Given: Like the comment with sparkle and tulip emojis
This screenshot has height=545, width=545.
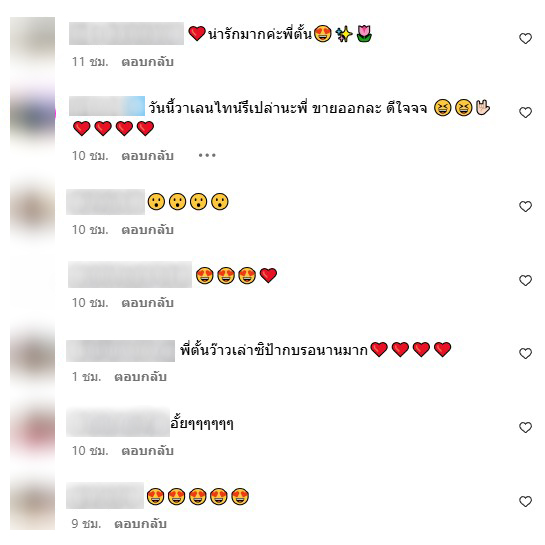Looking at the screenshot, I should coord(525,38).
